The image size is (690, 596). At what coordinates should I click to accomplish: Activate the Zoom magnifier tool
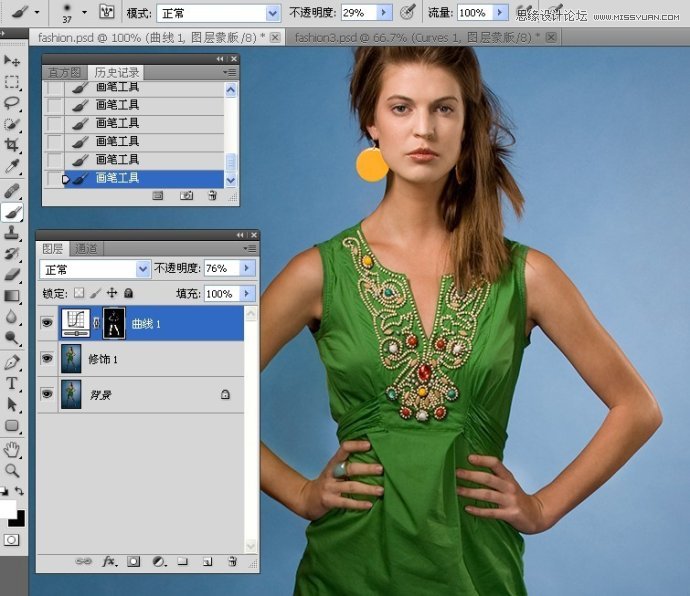point(12,469)
